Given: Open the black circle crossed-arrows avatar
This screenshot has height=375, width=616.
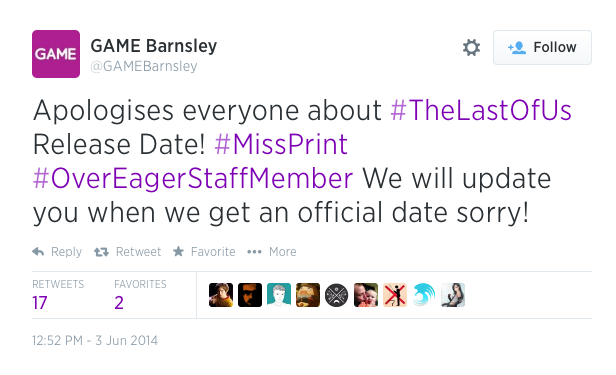Looking at the screenshot, I should 337,295.
